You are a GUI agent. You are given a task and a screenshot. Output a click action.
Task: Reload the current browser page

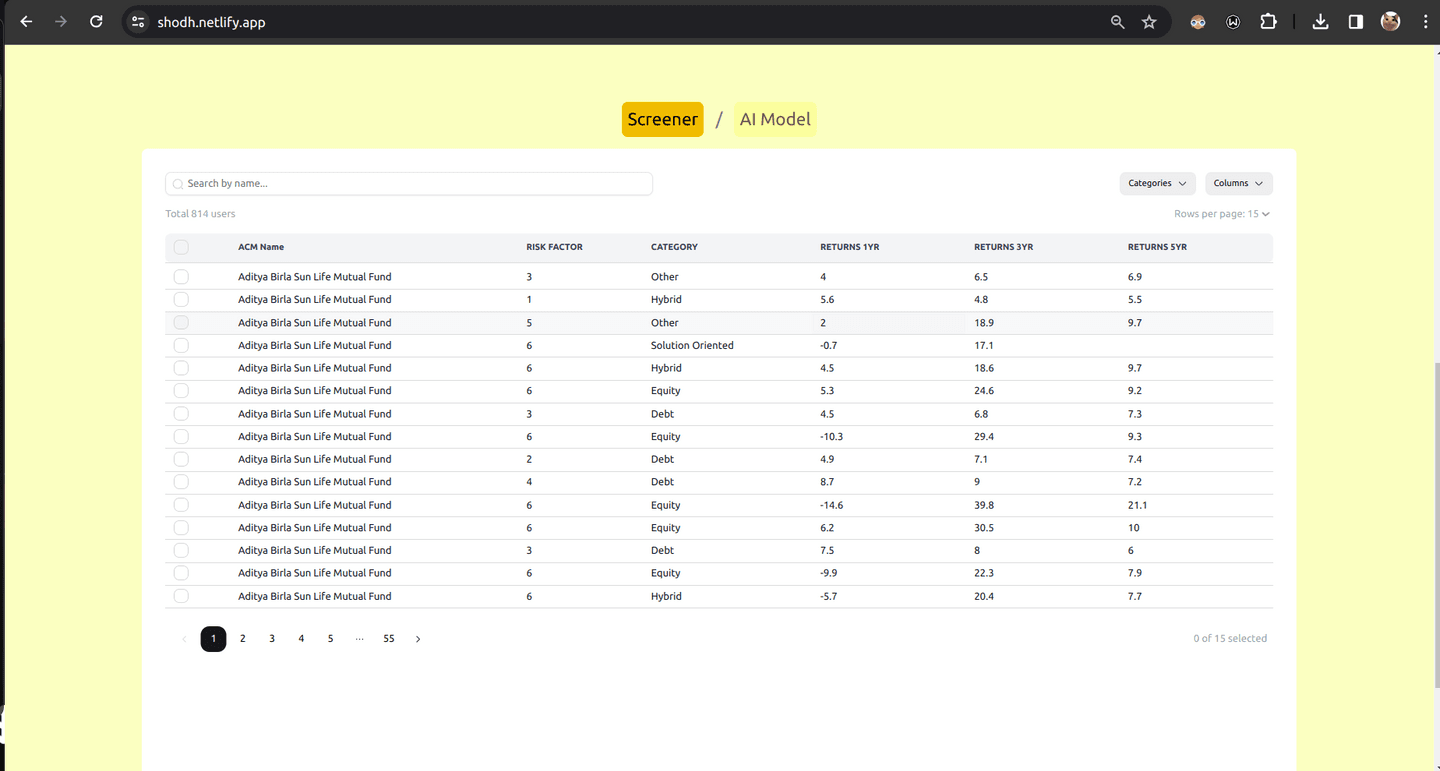click(x=96, y=21)
